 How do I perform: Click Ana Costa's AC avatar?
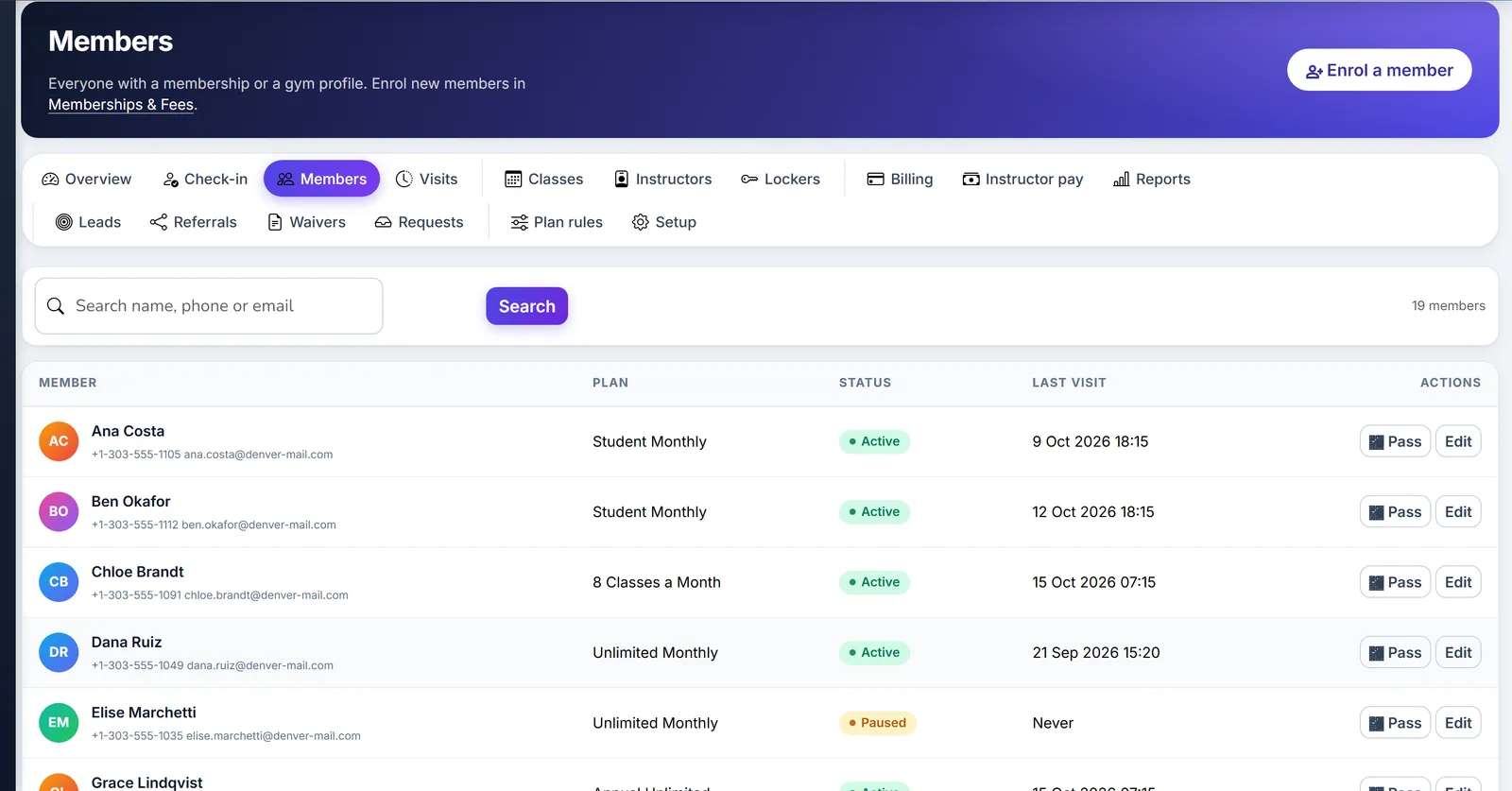pos(59,441)
